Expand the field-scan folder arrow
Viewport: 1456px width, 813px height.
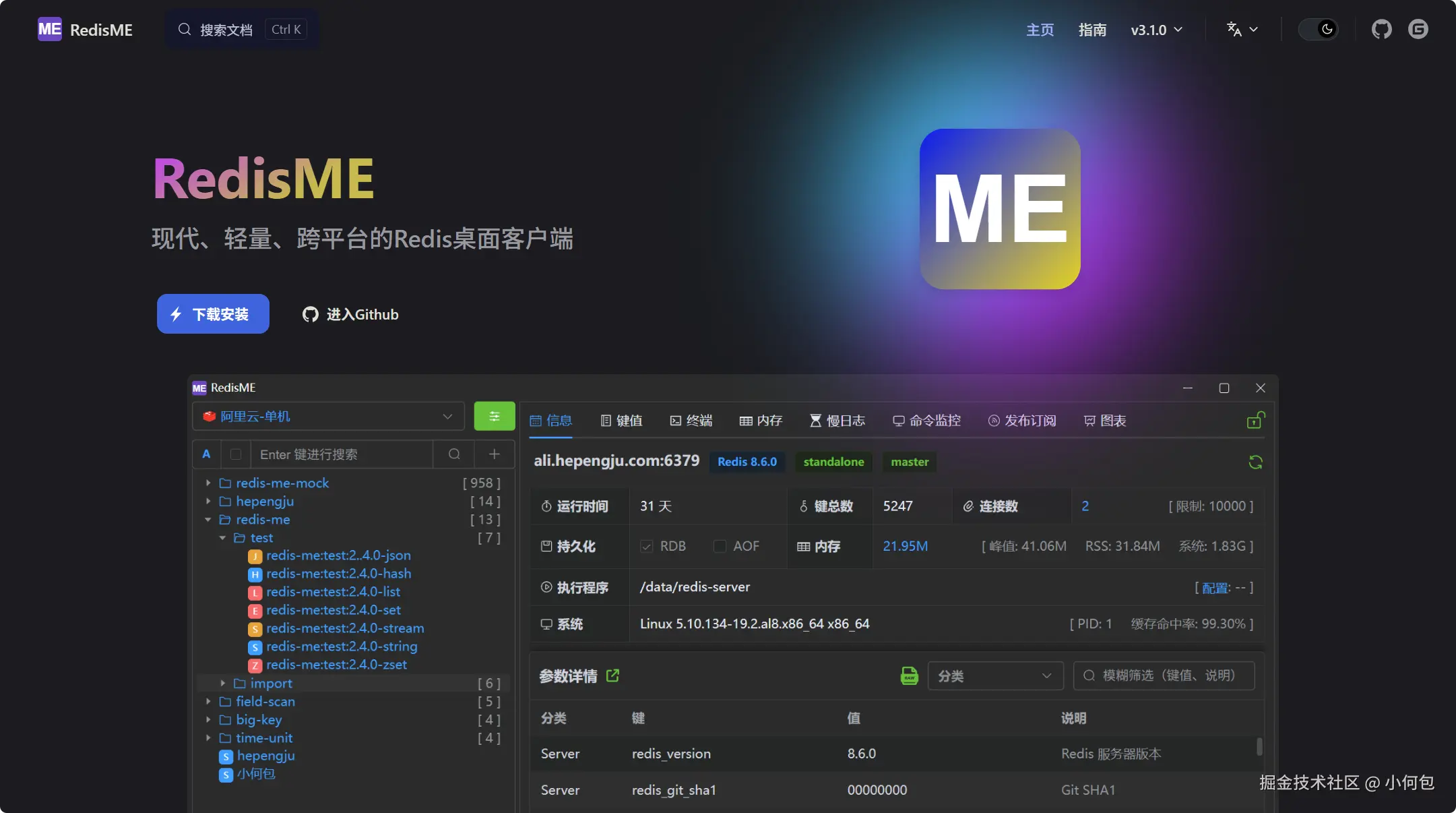(208, 701)
